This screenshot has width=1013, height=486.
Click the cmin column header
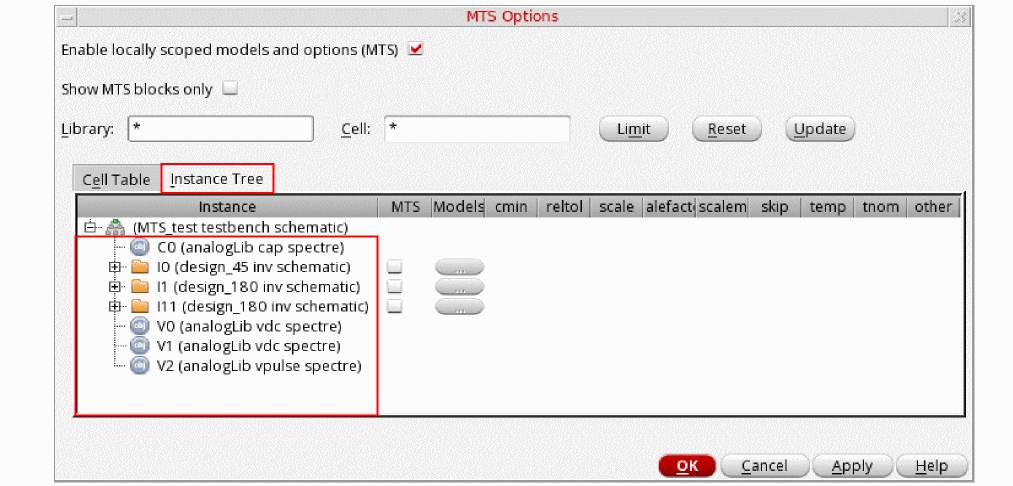[x=511, y=207]
